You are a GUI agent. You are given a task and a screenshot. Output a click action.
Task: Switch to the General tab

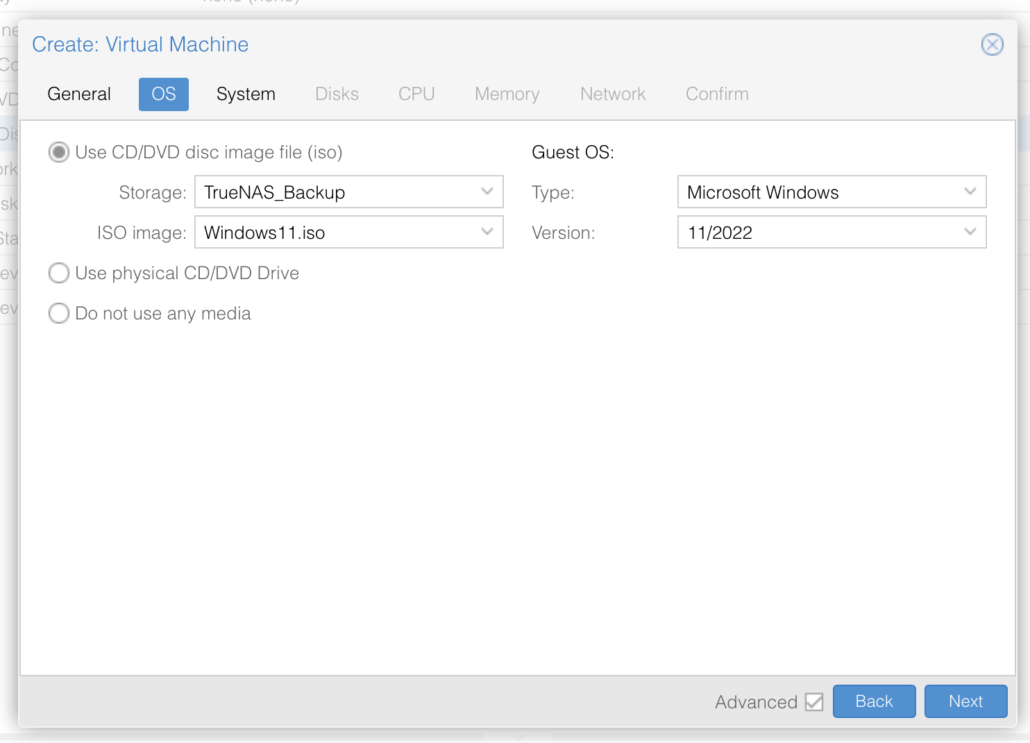pos(79,94)
